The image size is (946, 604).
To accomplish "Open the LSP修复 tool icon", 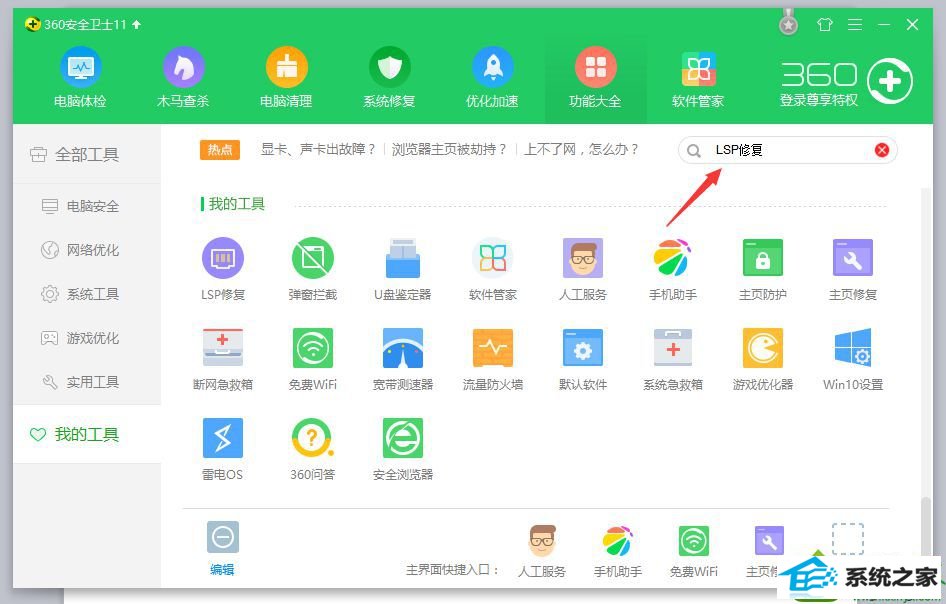I will tap(222, 258).
